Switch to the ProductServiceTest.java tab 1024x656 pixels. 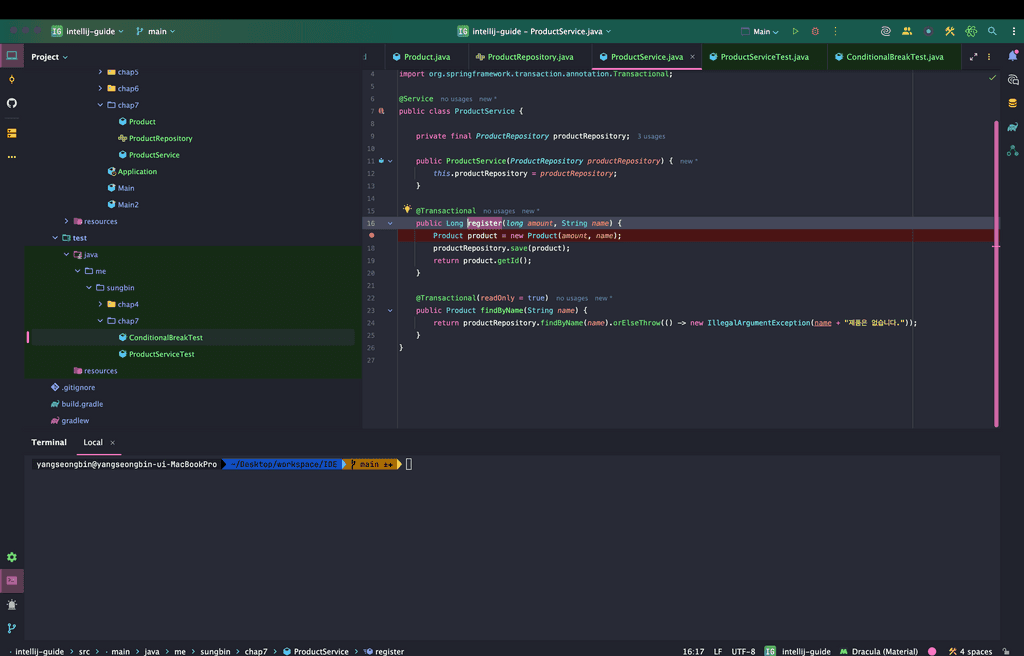click(x=764, y=57)
